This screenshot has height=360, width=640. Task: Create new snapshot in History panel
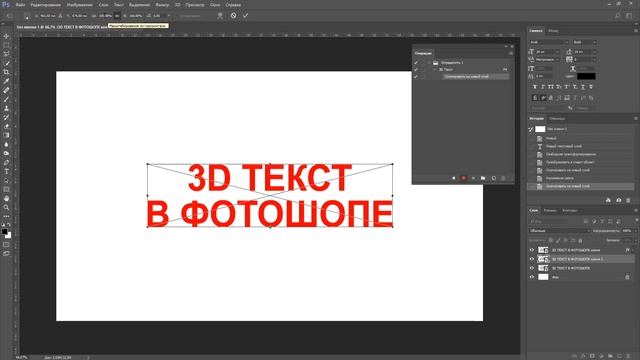[x=618, y=200]
